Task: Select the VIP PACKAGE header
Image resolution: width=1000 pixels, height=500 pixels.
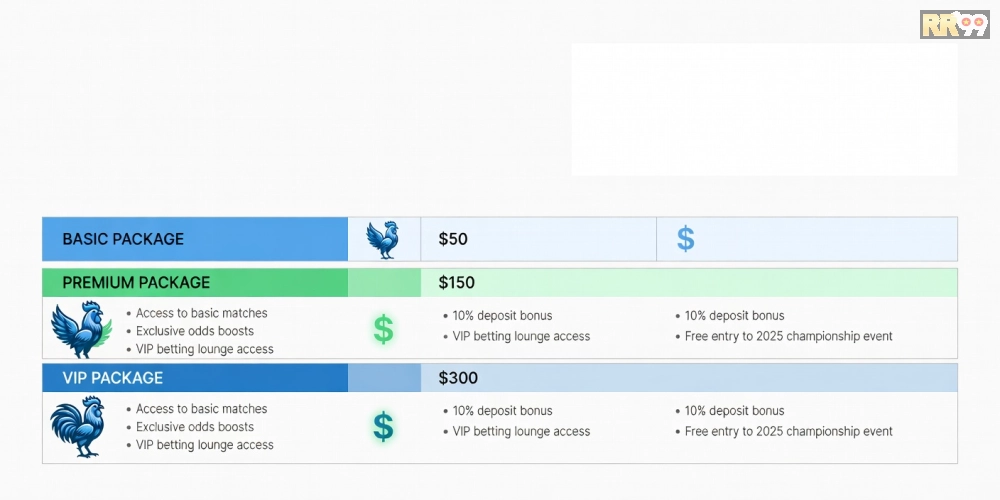Action: 195,378
